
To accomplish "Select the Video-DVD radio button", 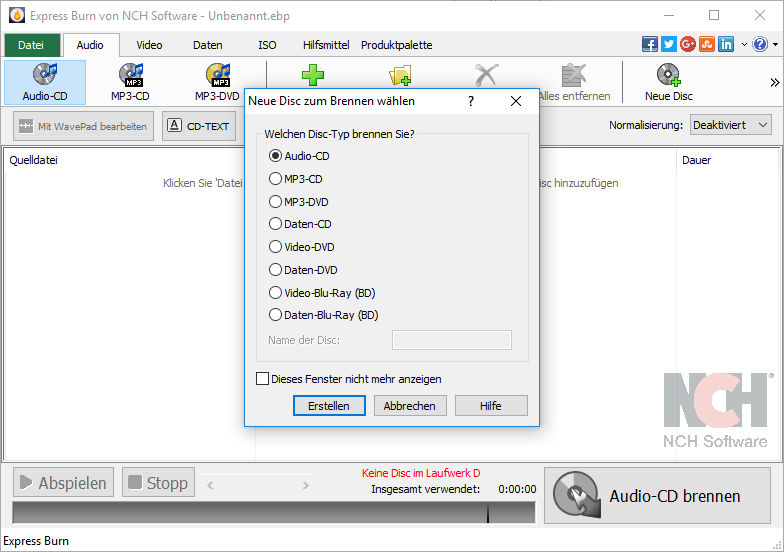I will (275, 246).
